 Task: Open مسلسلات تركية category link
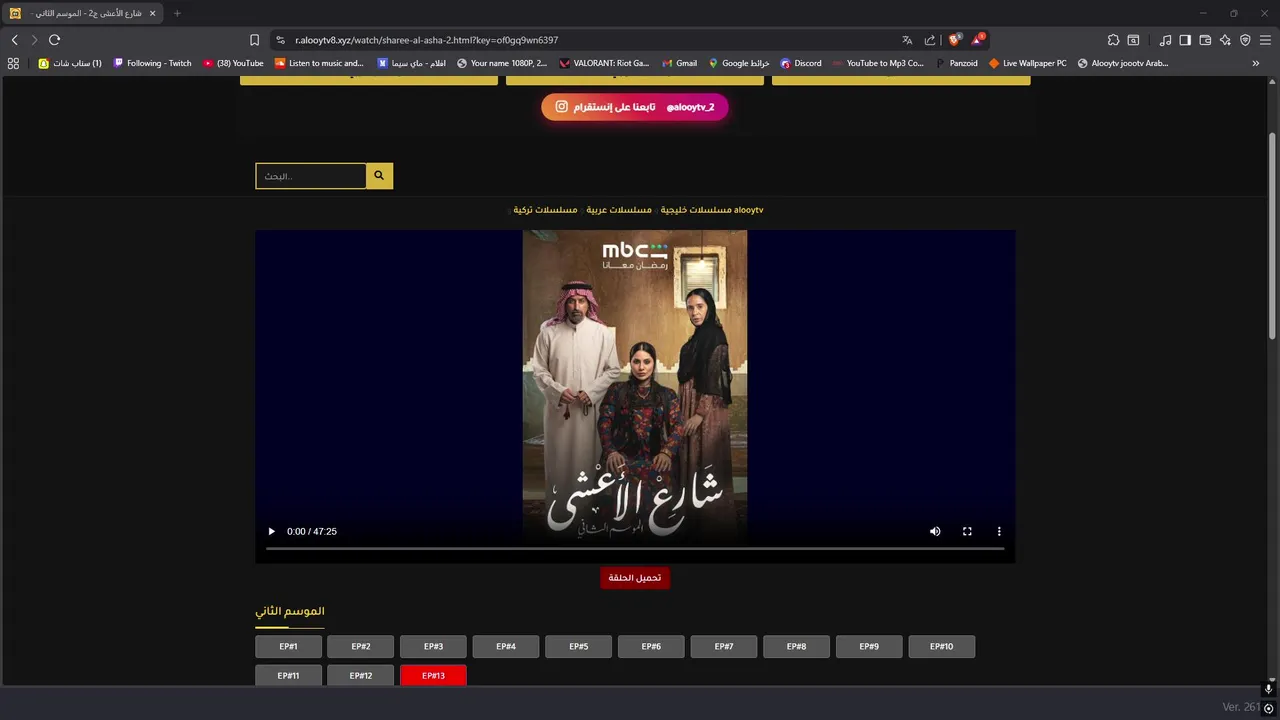click(545, 210)
